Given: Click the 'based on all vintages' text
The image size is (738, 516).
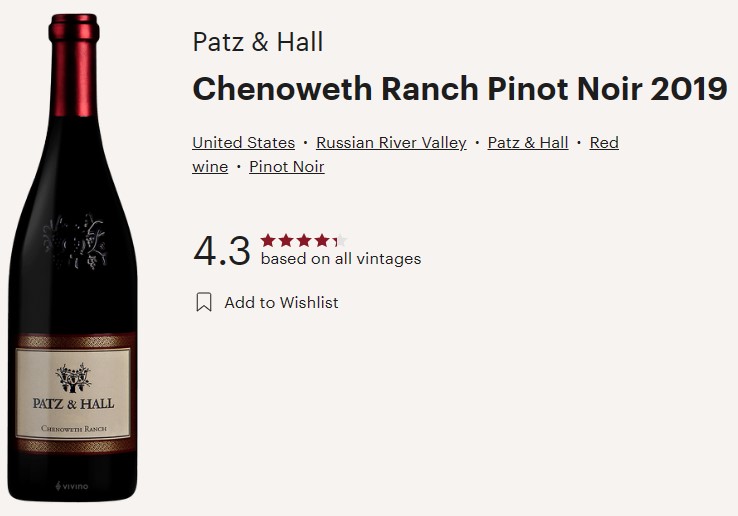Looking at the screenshot, I should pyautogui.click(x=341, y=259).
